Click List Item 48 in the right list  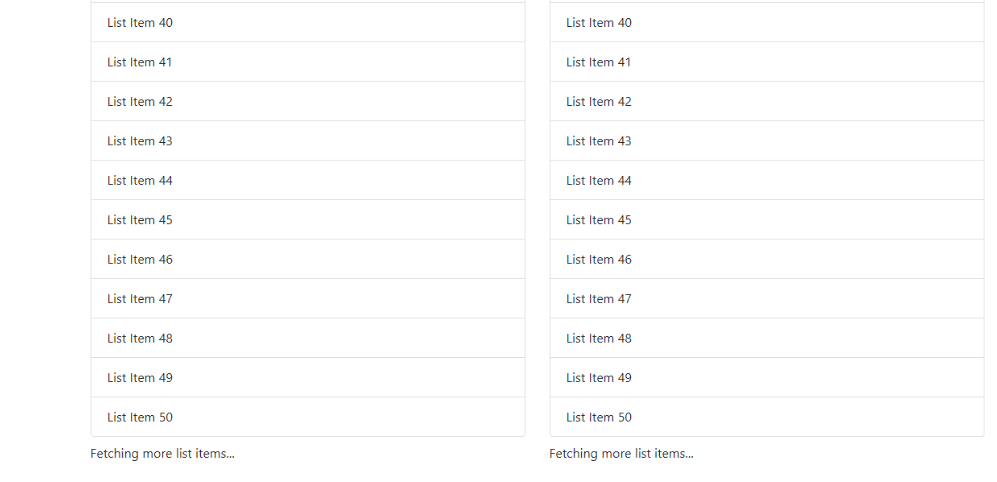point(599,338)
